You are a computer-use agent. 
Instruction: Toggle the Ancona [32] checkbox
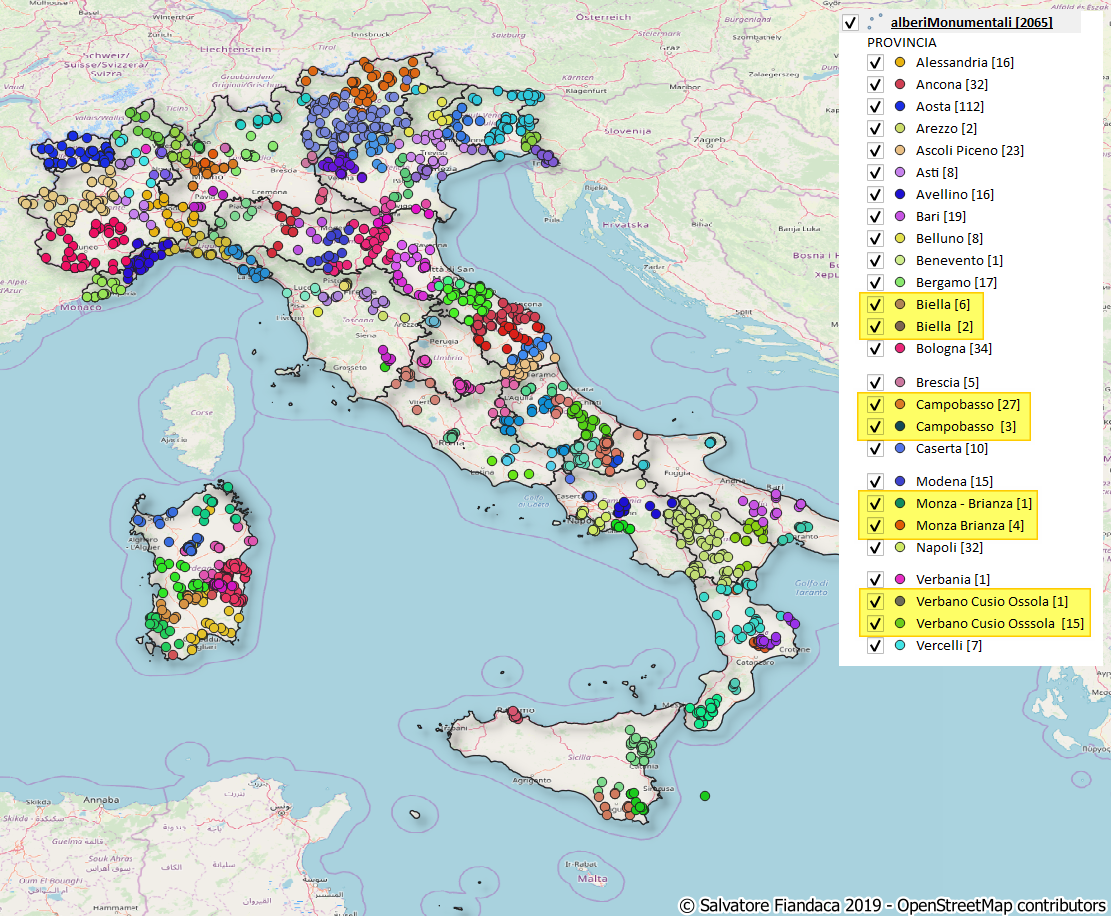click(x=875, y=84)
